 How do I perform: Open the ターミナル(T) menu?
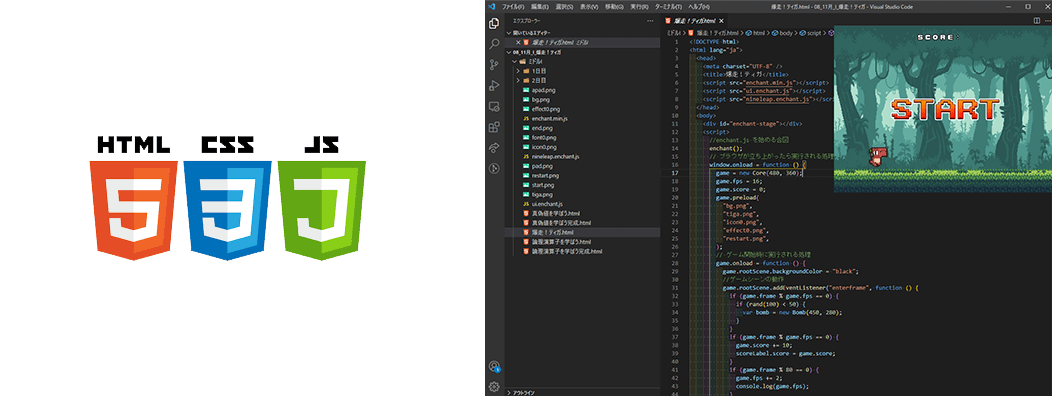(x=668, y=6)
